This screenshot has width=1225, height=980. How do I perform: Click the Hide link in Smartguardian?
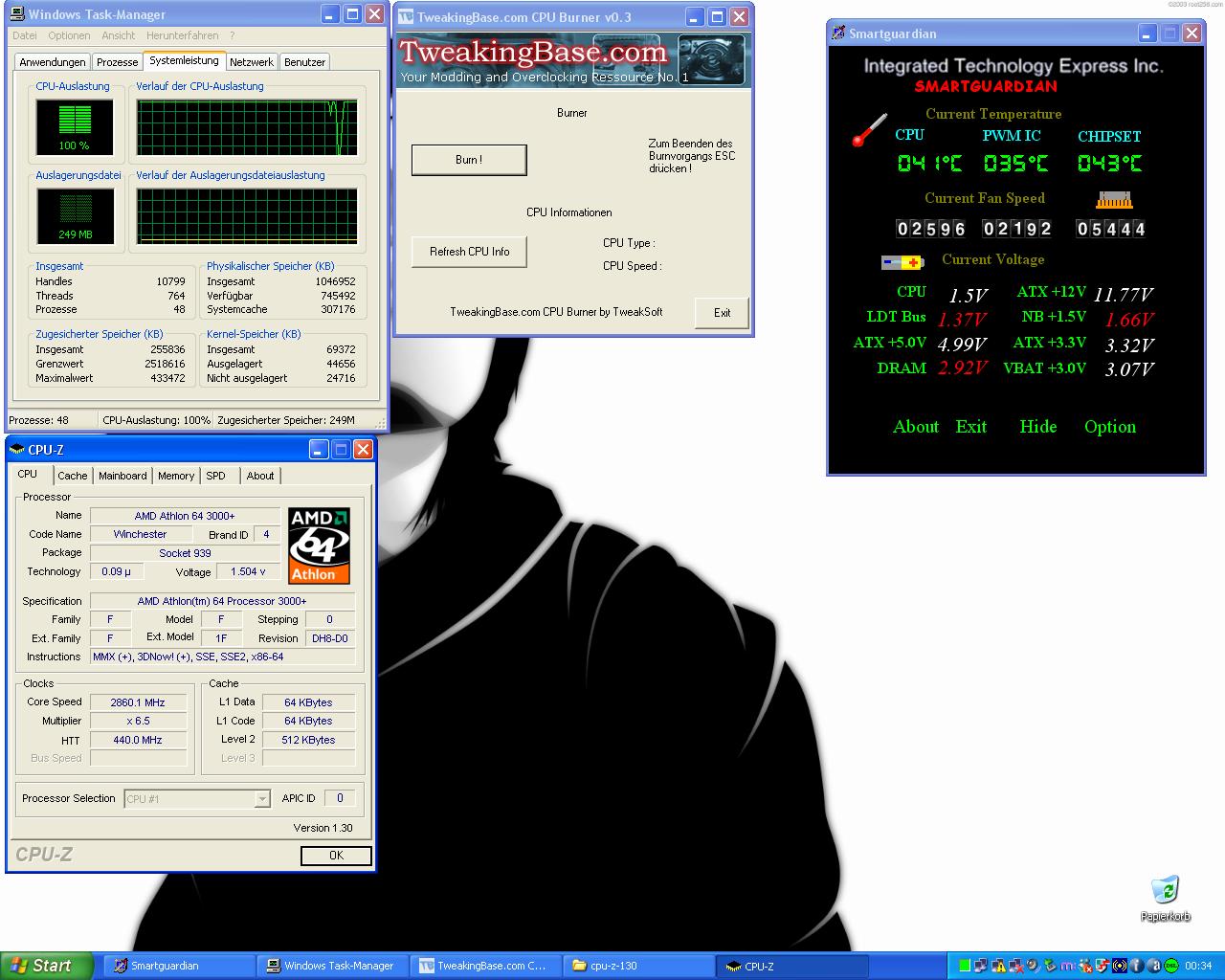click(1037, 427)
